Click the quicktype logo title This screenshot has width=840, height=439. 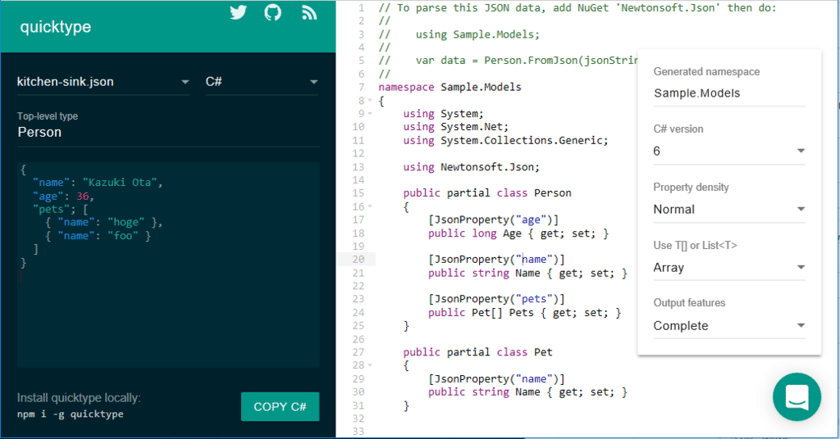(56, 27)
